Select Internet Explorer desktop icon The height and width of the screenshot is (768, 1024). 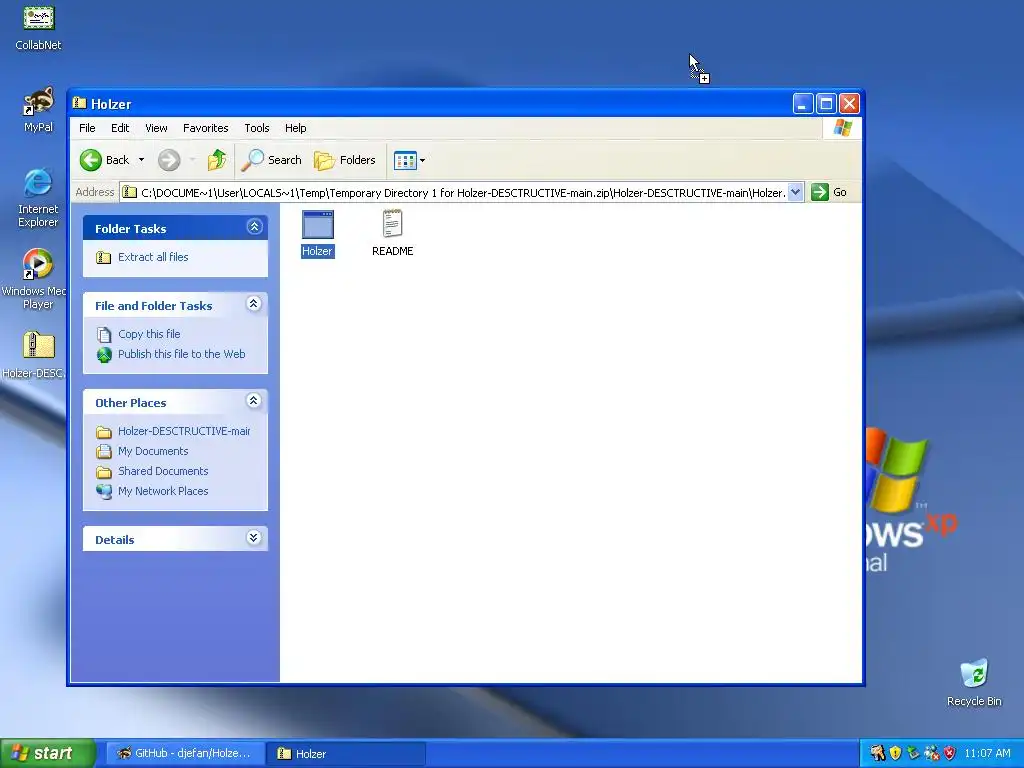point(38,198)
